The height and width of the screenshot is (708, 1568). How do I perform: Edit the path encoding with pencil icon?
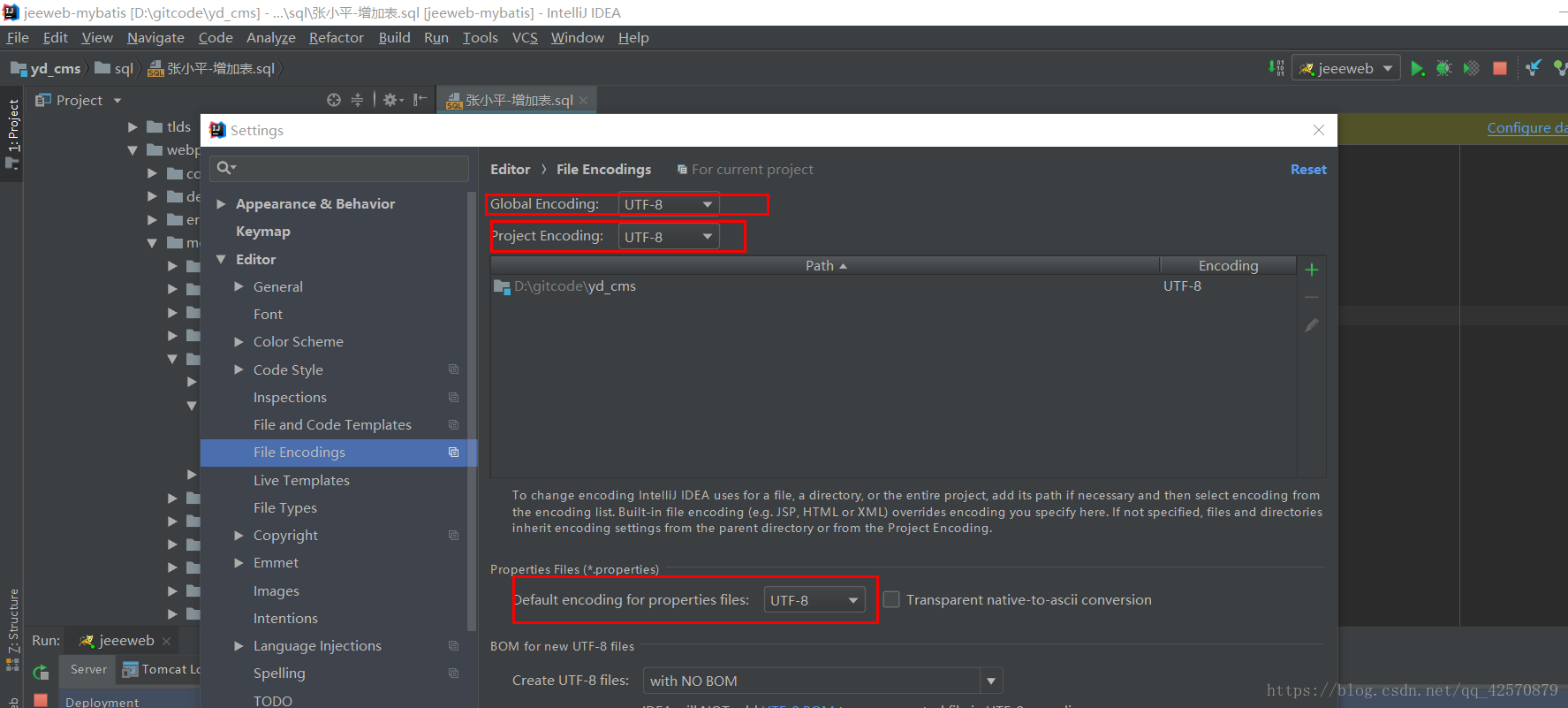tap(1312, 325)
